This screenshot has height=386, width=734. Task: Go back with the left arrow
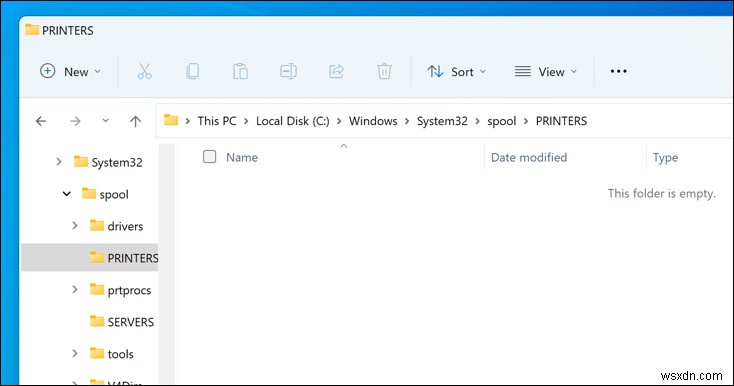(41, 121)
